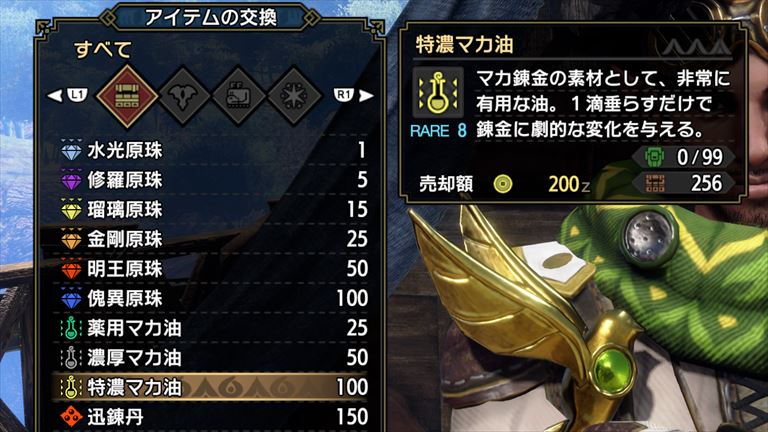The width and height of the screenshot is (768, 432).
Task: Choose 傀異原珠 costing 100
Action: tap(214, 298)
